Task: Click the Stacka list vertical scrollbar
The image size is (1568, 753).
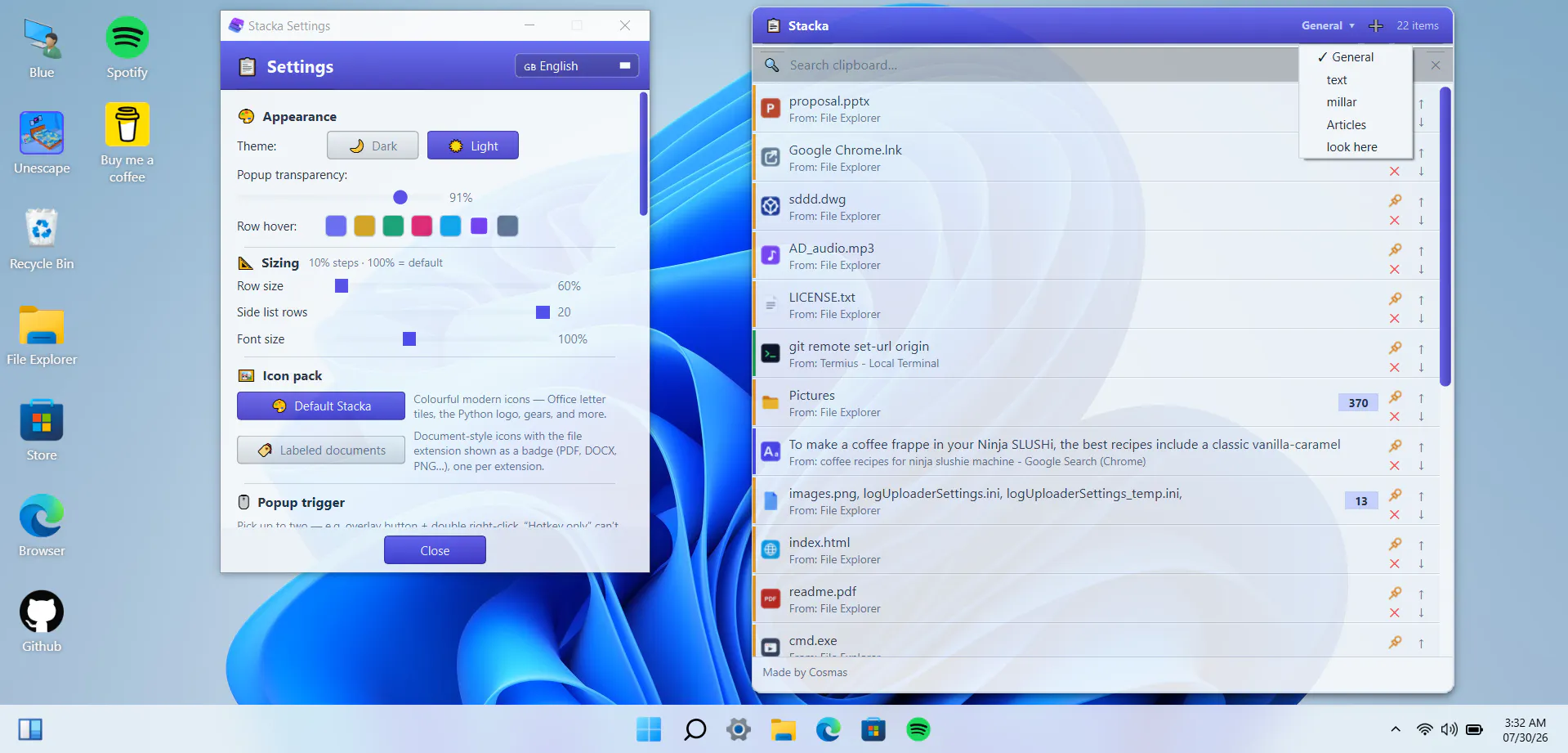Action: pos(1445,236)
